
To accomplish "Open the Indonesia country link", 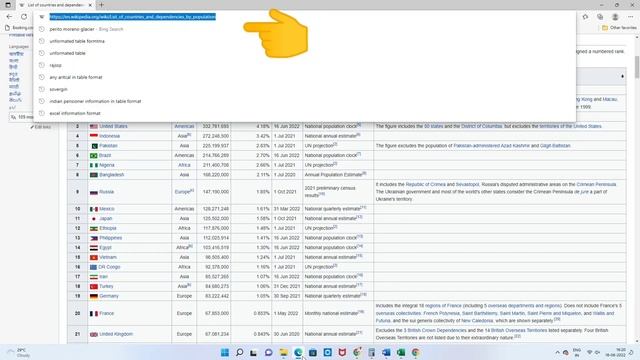I will tap(109, 136).
